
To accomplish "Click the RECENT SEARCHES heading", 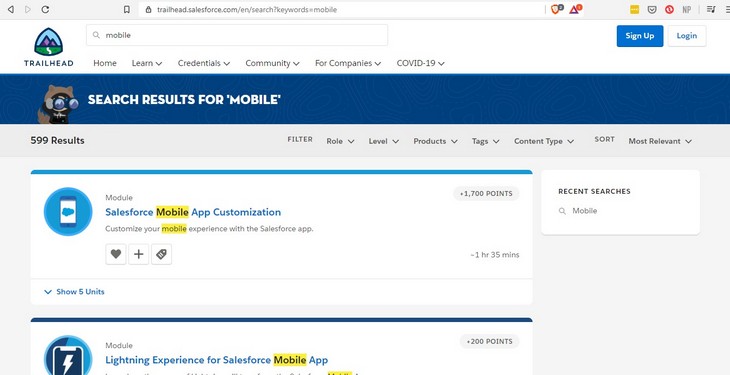I will coord(594,191).
